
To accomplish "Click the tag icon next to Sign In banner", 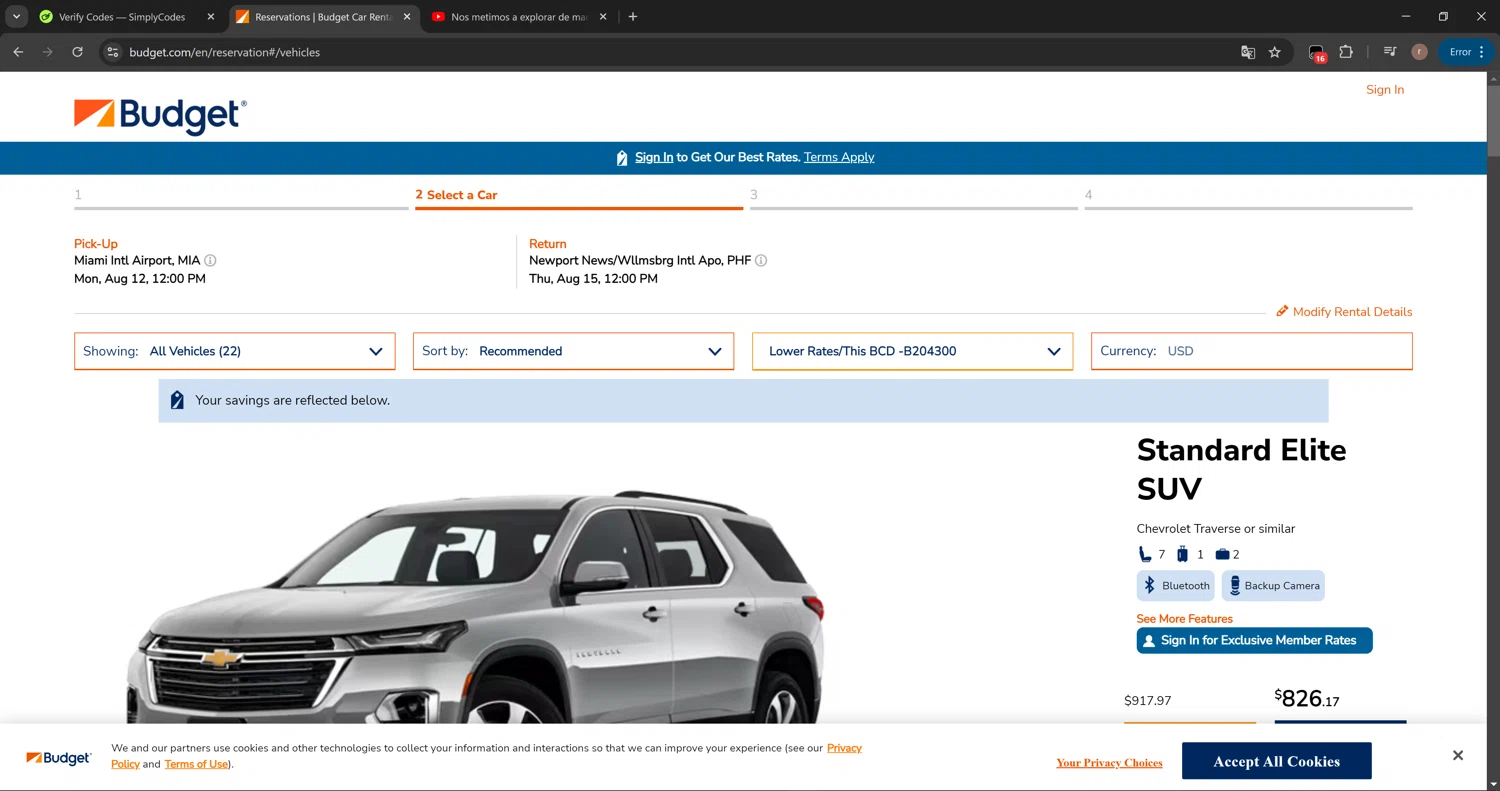I will click(x=622, y=158).
